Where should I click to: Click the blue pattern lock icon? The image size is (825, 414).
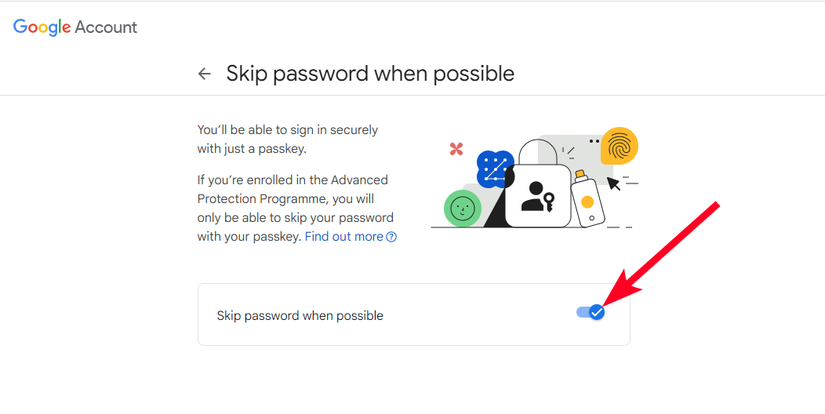(494, 168)
